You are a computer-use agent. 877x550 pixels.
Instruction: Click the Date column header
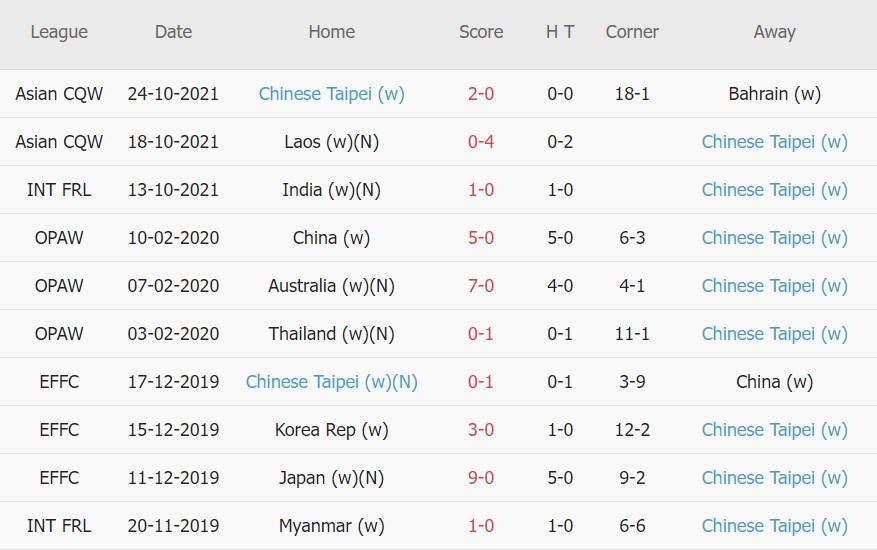tap(173, 32)
